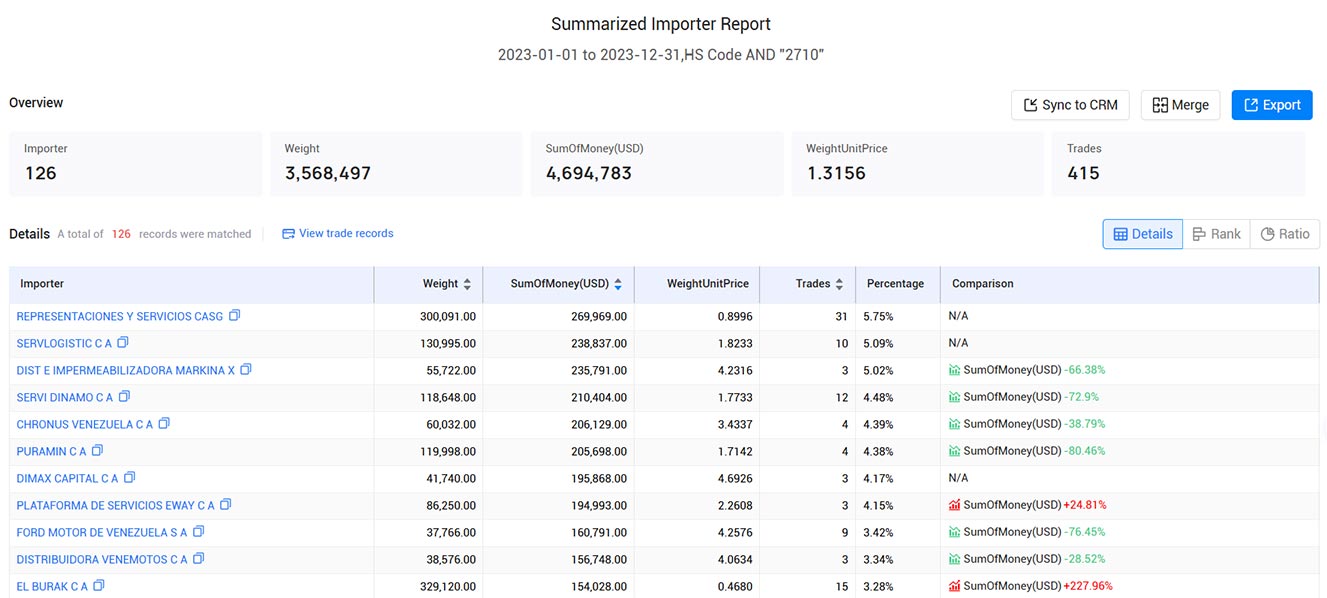Open comparison chart icon for PLATAFORMA EWAY +24.81%
Screen dimensions: 1327x598
coord(955,505)
